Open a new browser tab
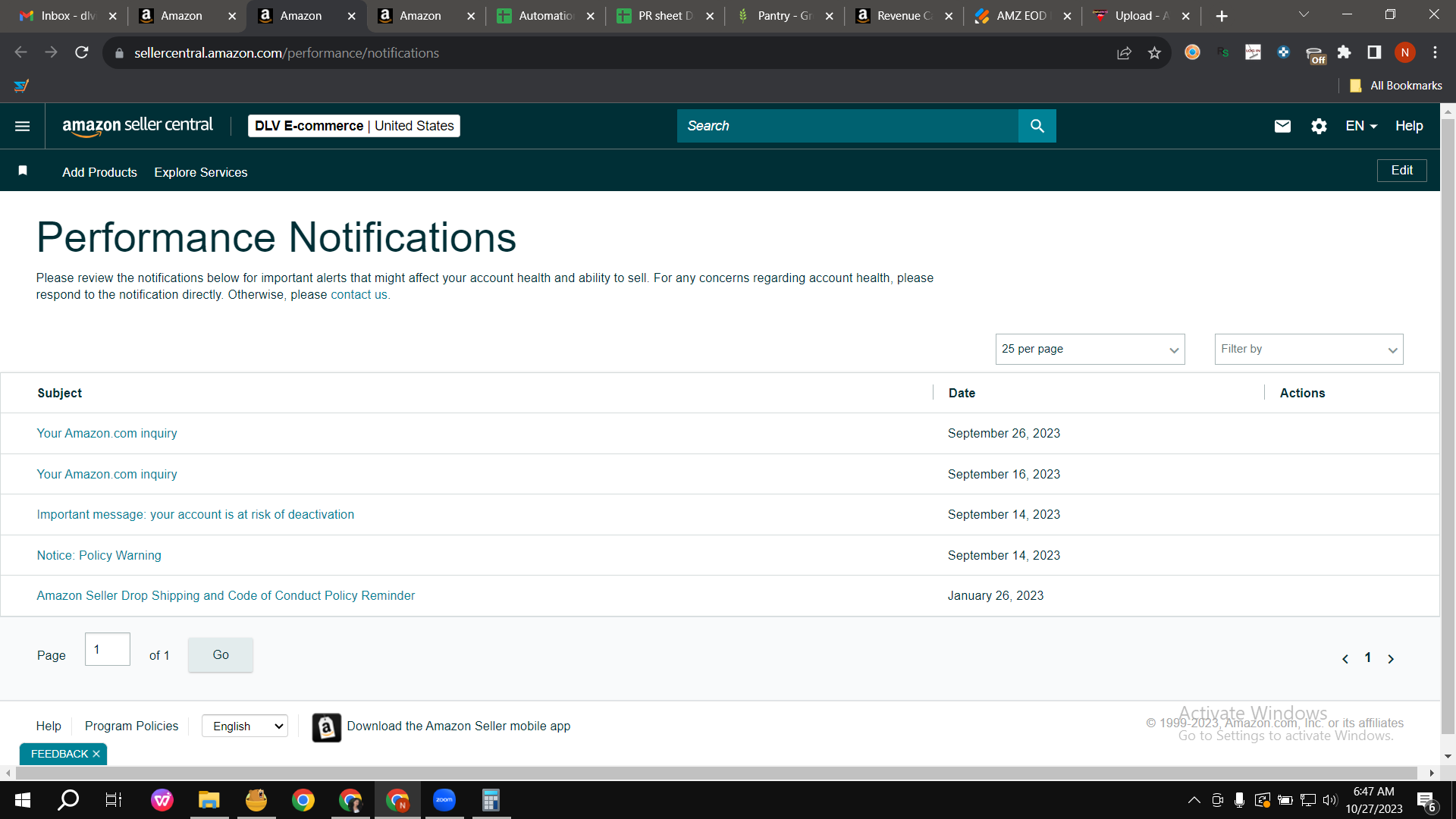 1222,16
